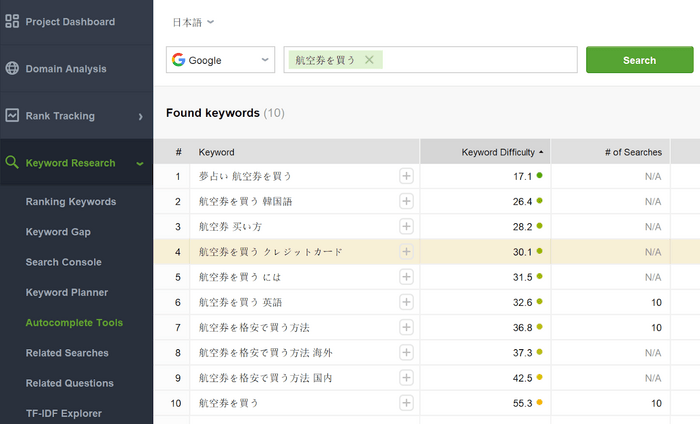Viewport: 700px width, 424px height.
Task: Remove the 航空券を買う search tag
Action: [x=369, y=60]
